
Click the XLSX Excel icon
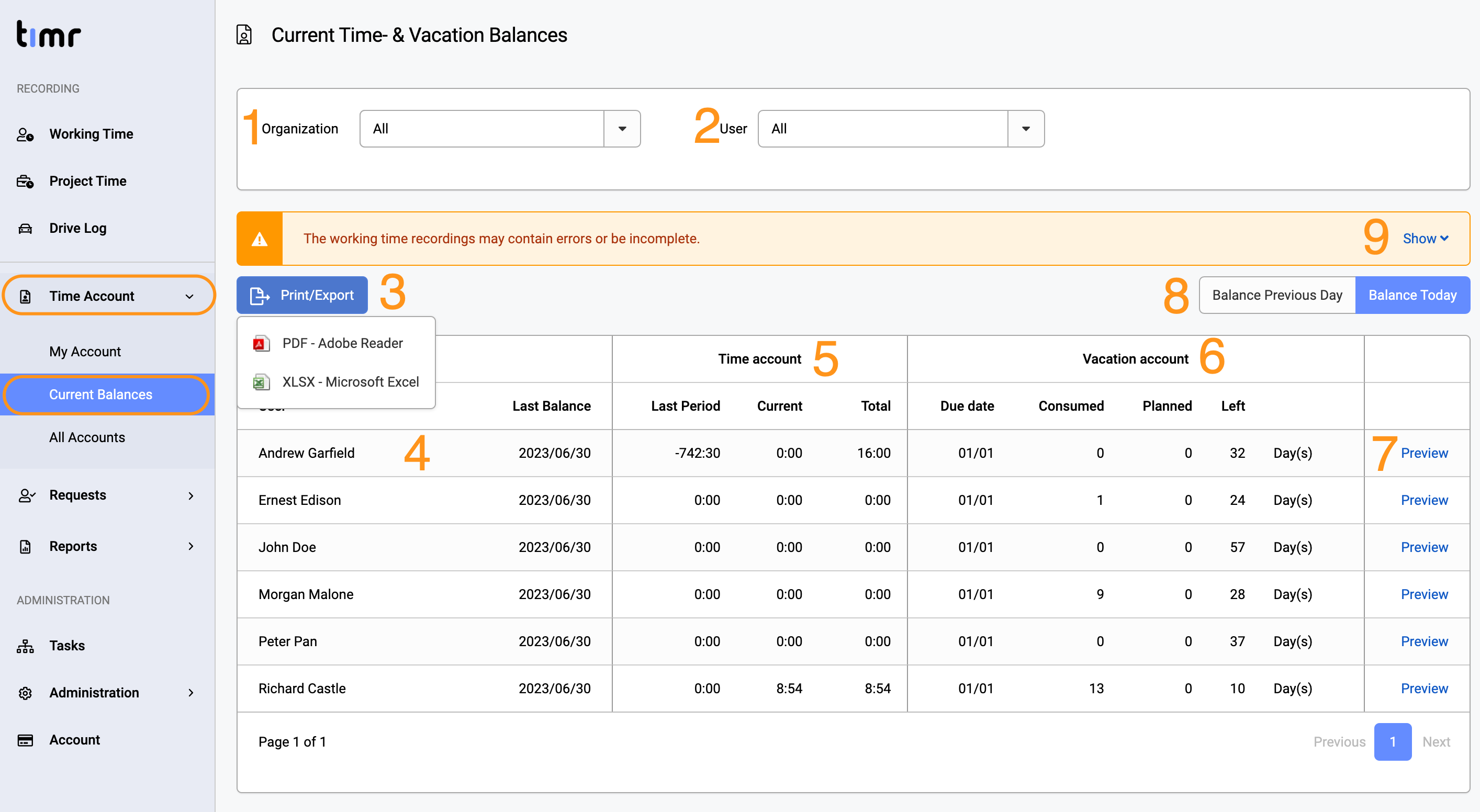(262, 382)
